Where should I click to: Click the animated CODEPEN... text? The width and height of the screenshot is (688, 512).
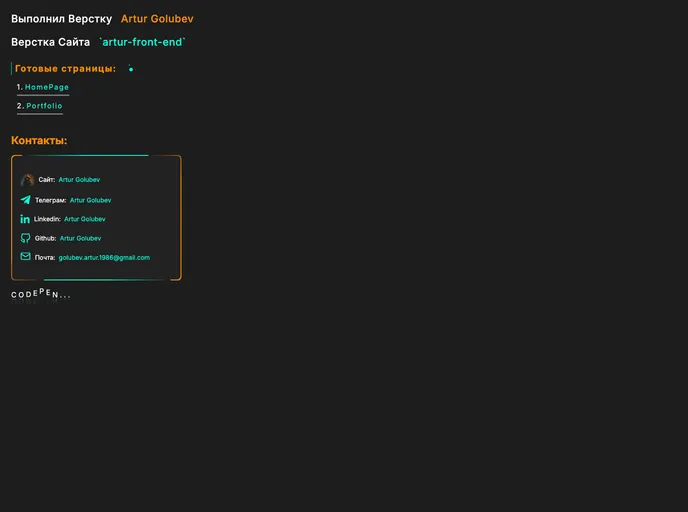coord(40,294)
